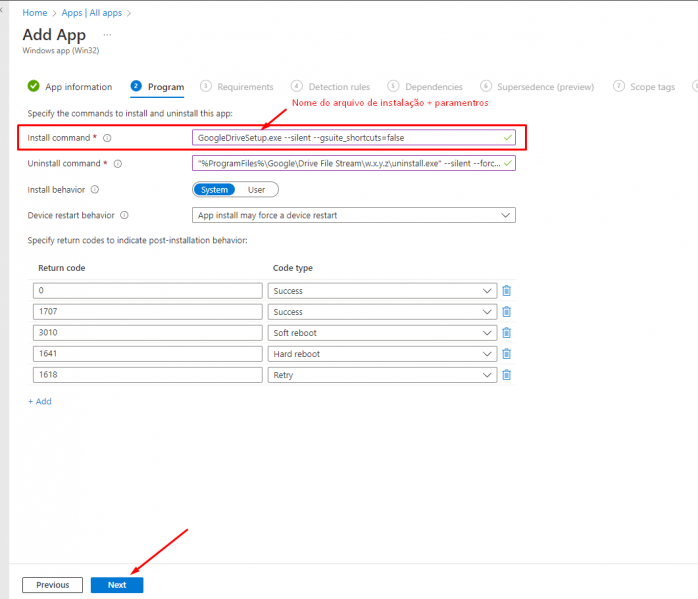The width and height of the screenshot is (698, 599).
Task: Click info icon beside Install behavior
Action: (x=95, y=190)
